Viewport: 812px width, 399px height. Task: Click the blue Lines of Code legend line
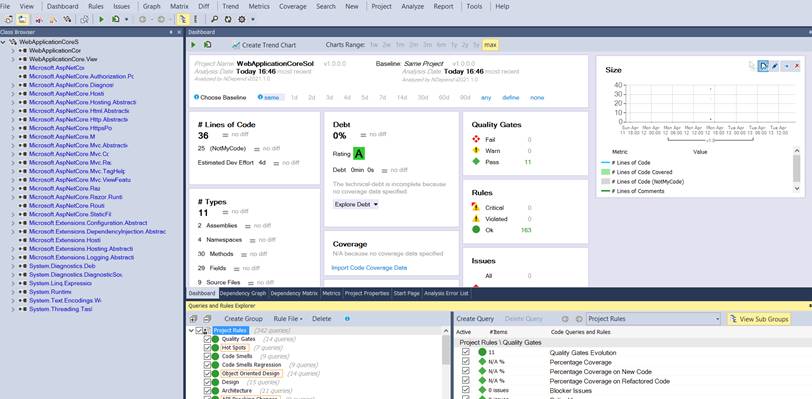point(605,163)
